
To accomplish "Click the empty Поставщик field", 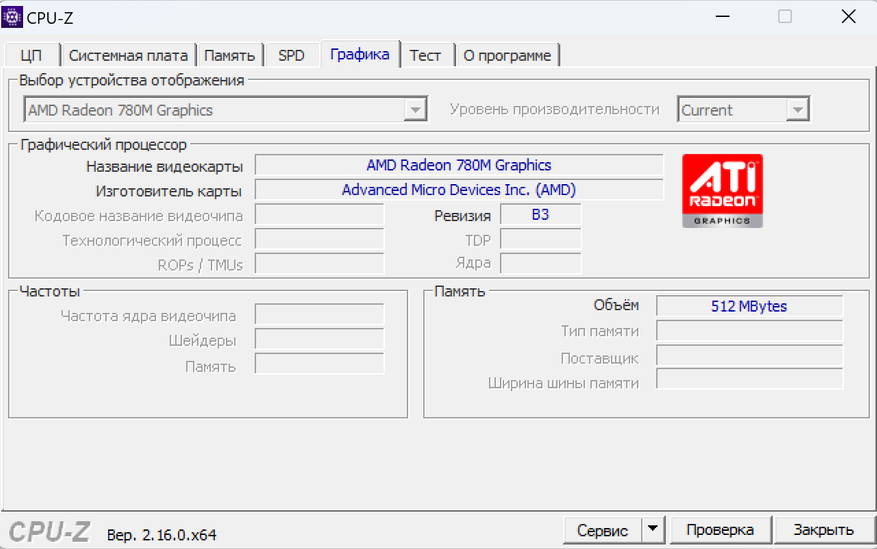I will coord(749,356).
